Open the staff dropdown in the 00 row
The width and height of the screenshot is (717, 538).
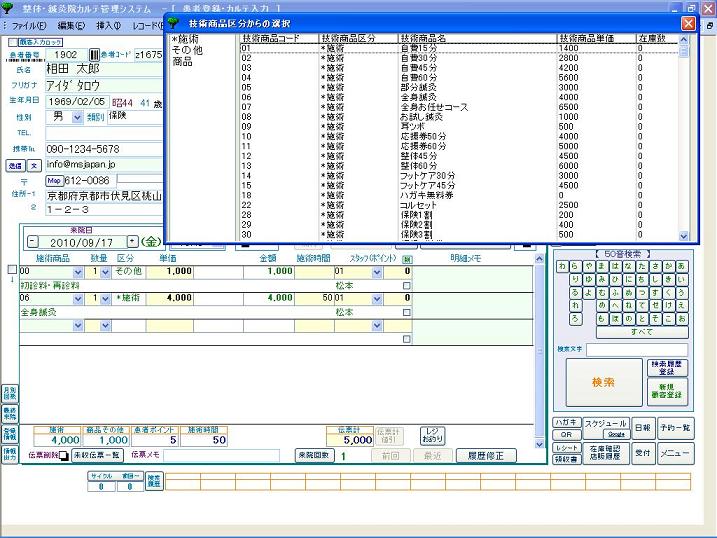click(x=377, y=272)
